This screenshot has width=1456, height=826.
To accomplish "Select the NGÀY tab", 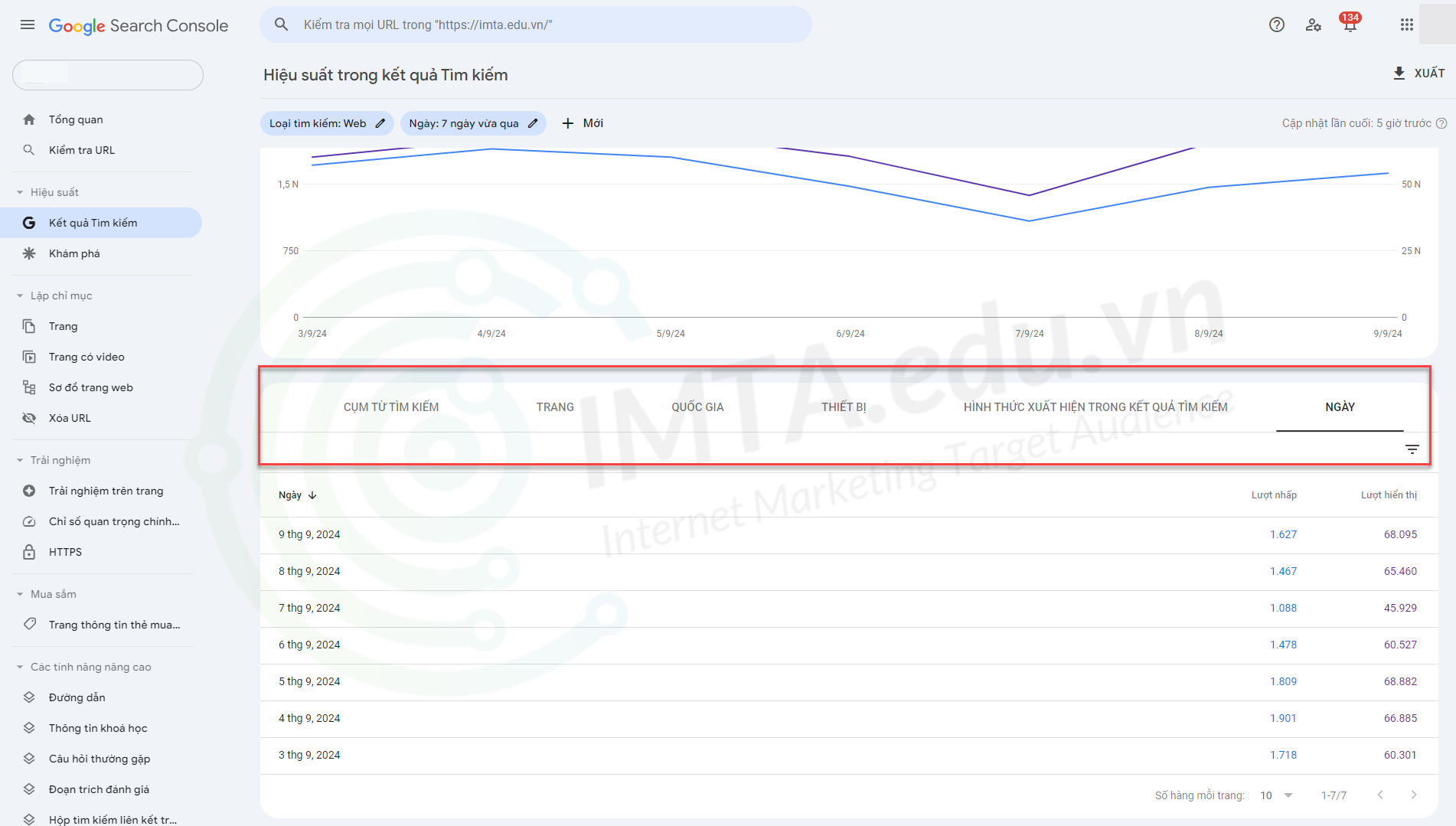I will 1340,407.
